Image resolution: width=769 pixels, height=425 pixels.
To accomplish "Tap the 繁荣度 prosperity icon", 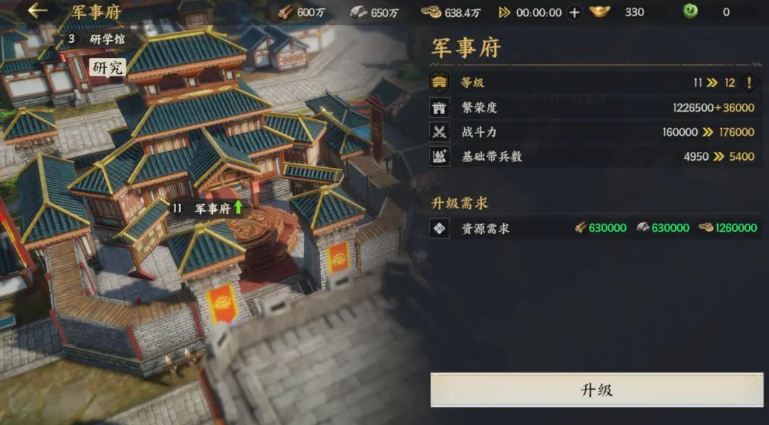I will (439, 107).
